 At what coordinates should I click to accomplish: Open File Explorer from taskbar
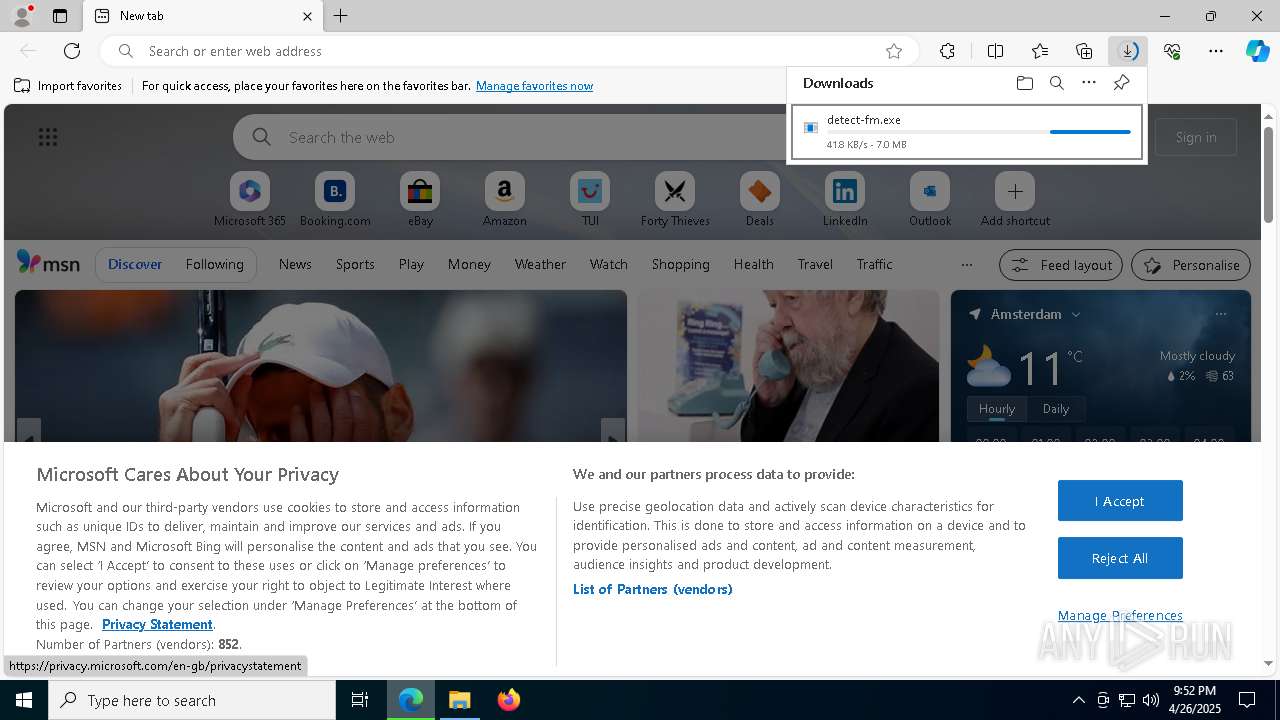460,700
